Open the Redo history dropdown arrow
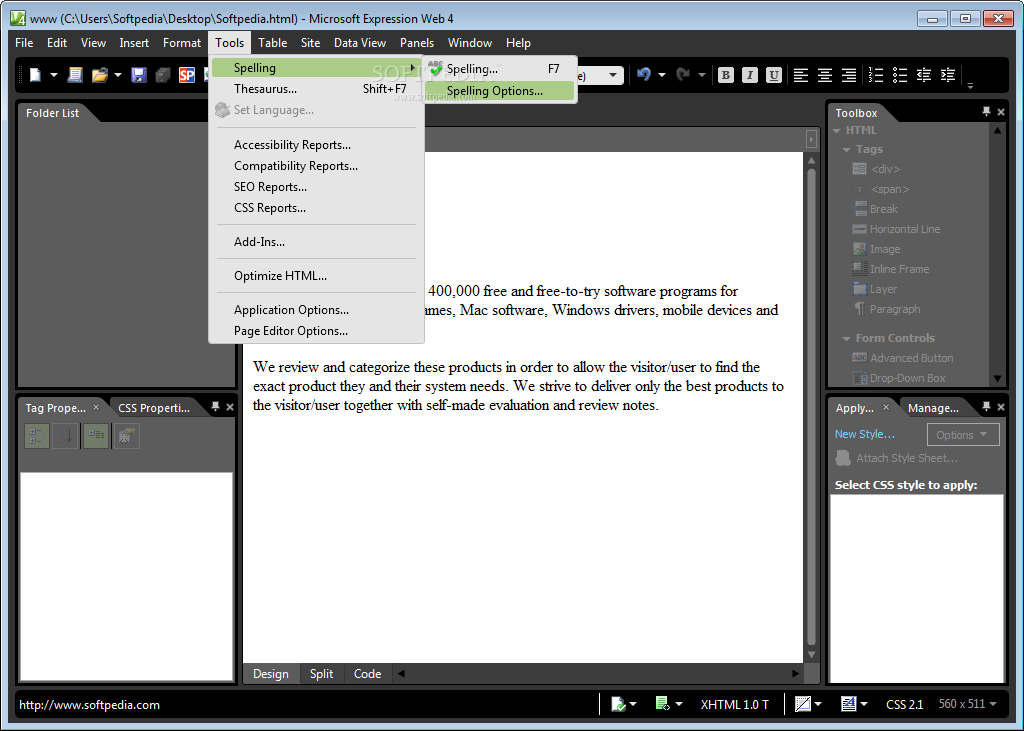The width and height of the screenshot is (1024, 731). [701, 75]
